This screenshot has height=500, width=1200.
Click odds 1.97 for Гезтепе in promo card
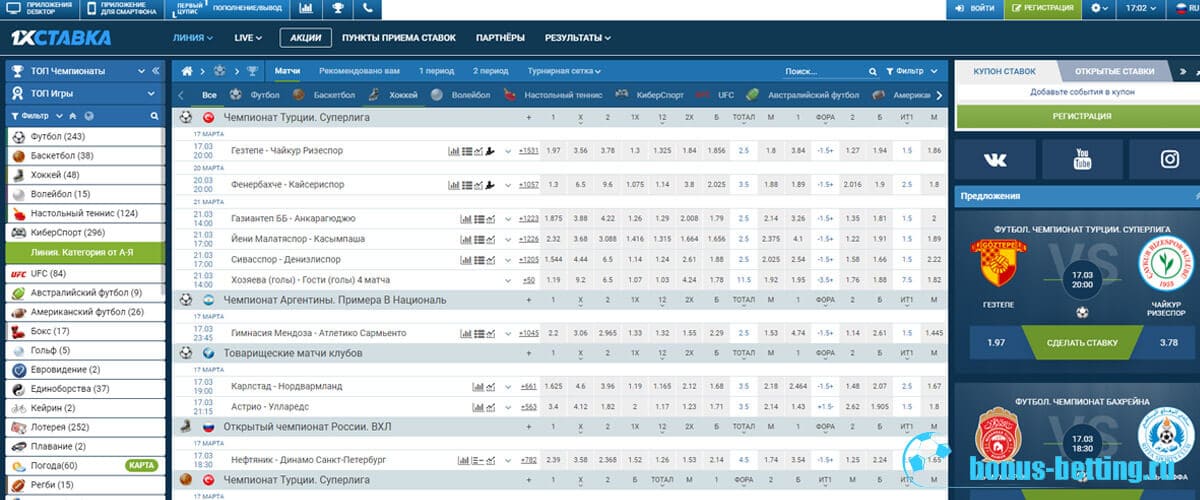995,343
